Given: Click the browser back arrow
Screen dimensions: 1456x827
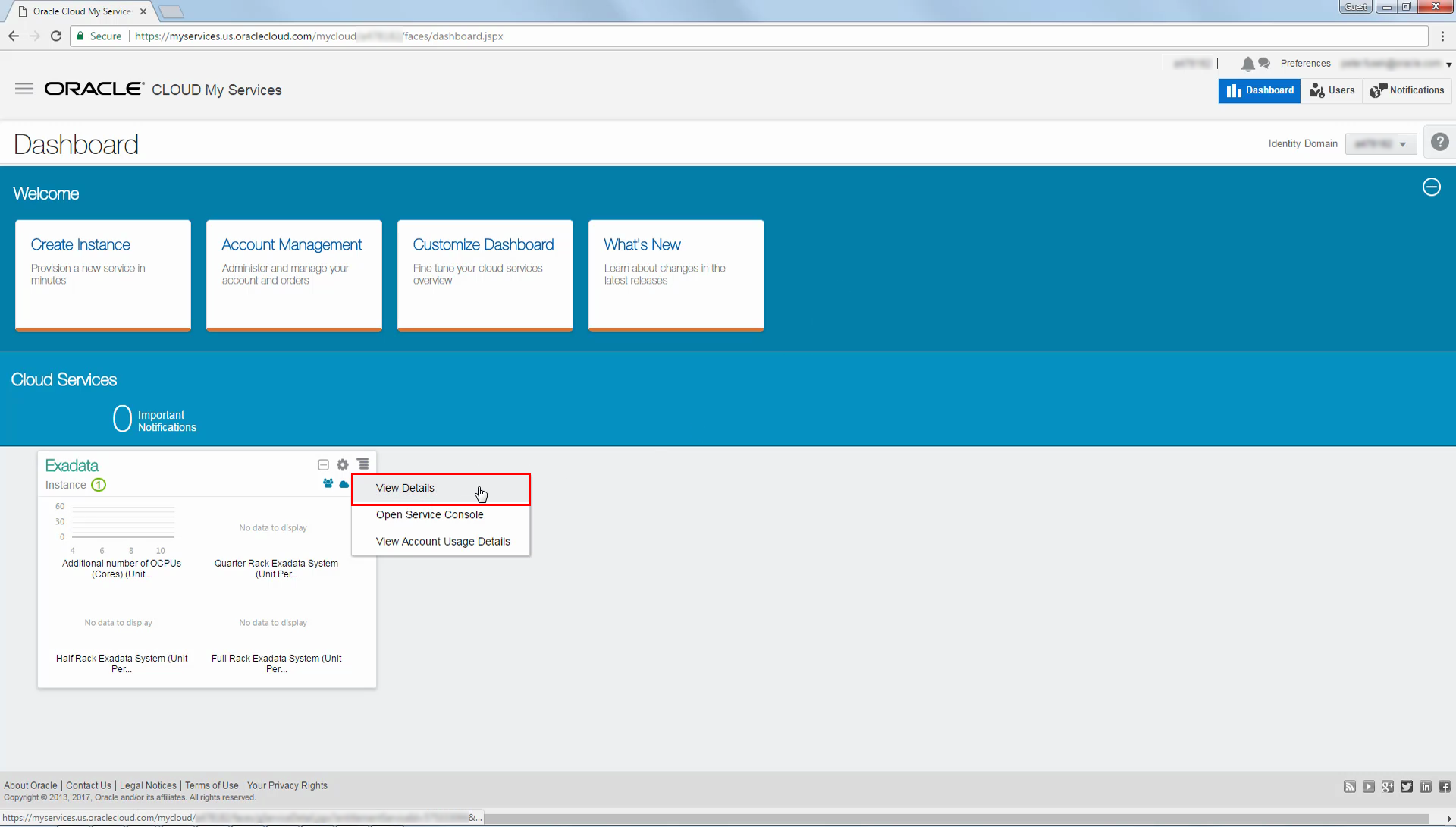Looking at the screenshot, I should coord(14,36).
